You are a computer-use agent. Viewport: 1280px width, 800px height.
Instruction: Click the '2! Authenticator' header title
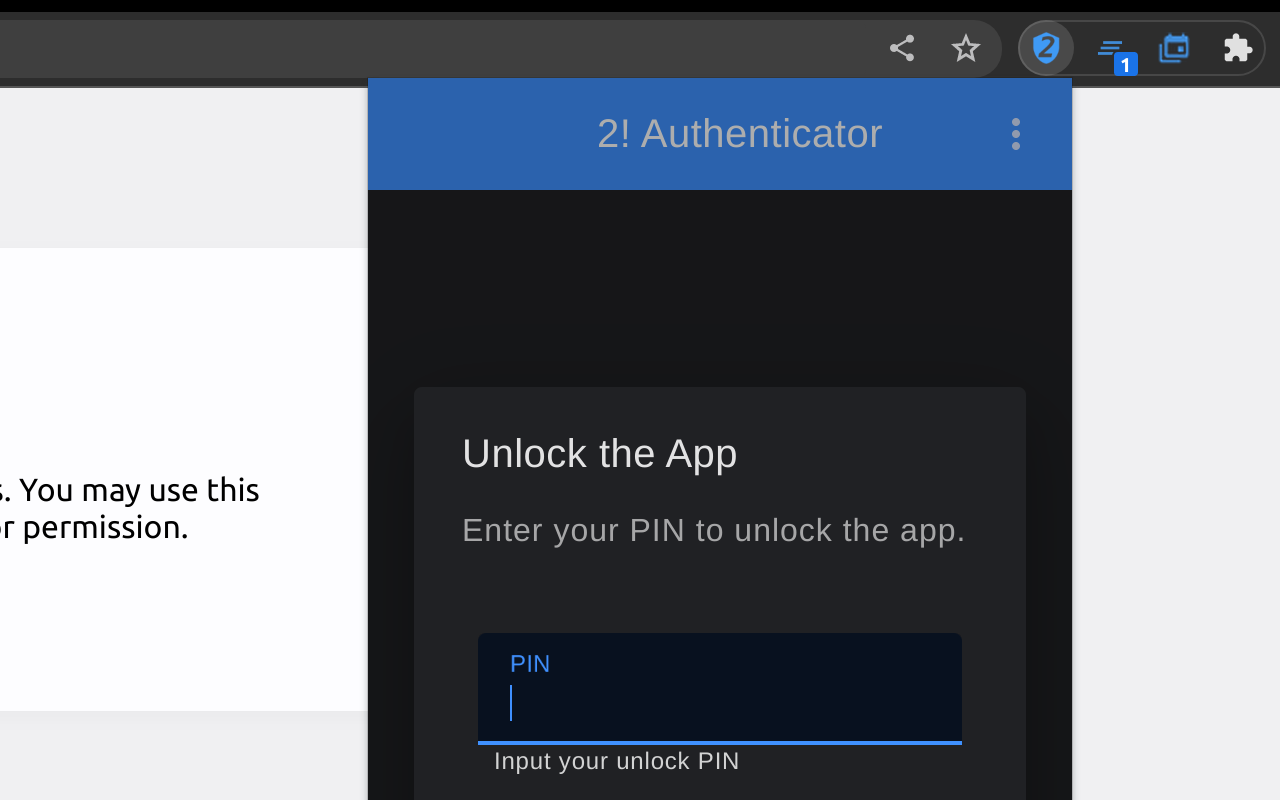coord(739,134)
